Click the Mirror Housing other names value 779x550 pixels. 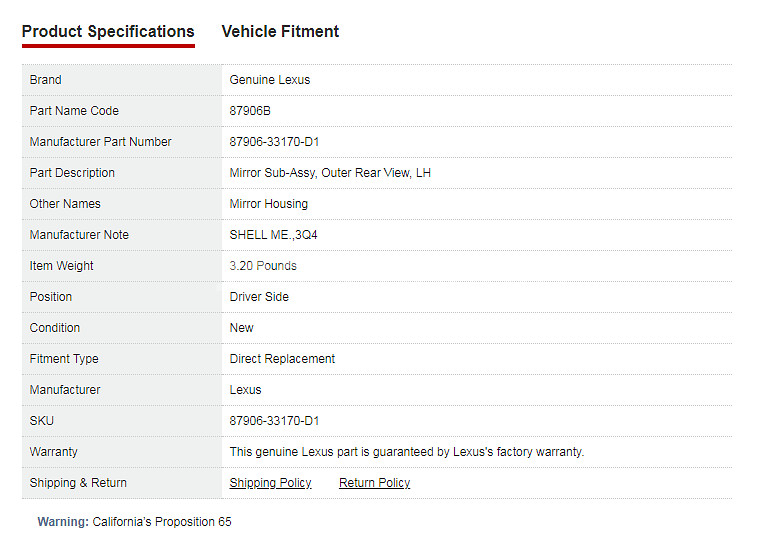(269, 204)
